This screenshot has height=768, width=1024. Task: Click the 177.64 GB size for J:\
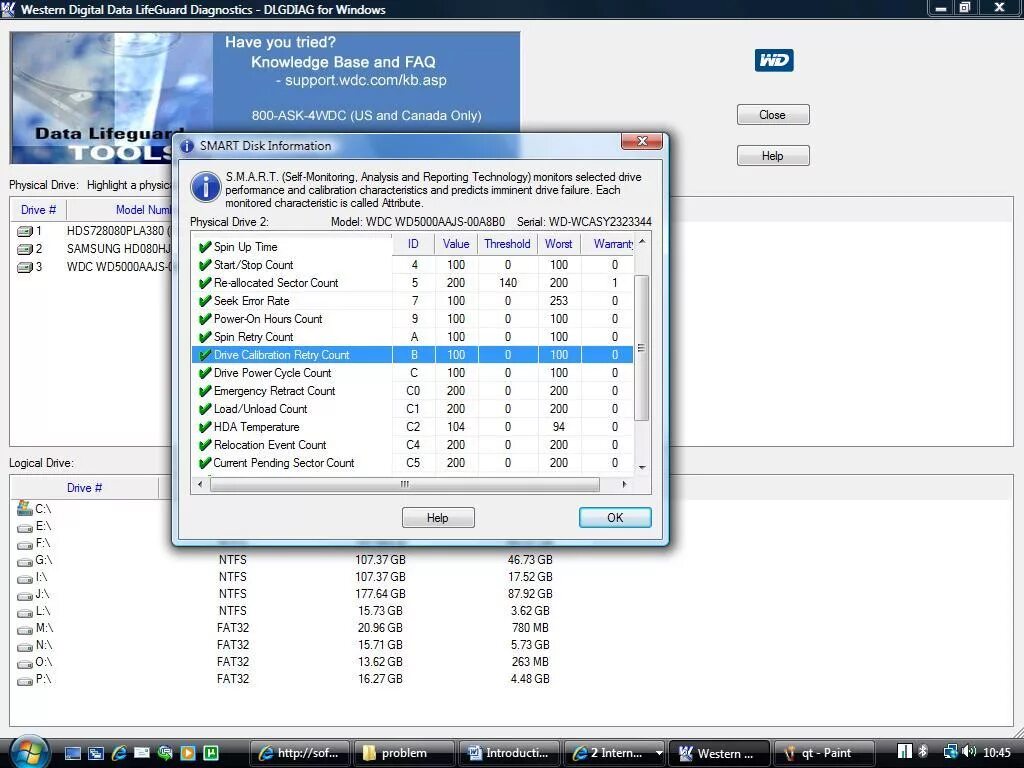coord(380,594)
